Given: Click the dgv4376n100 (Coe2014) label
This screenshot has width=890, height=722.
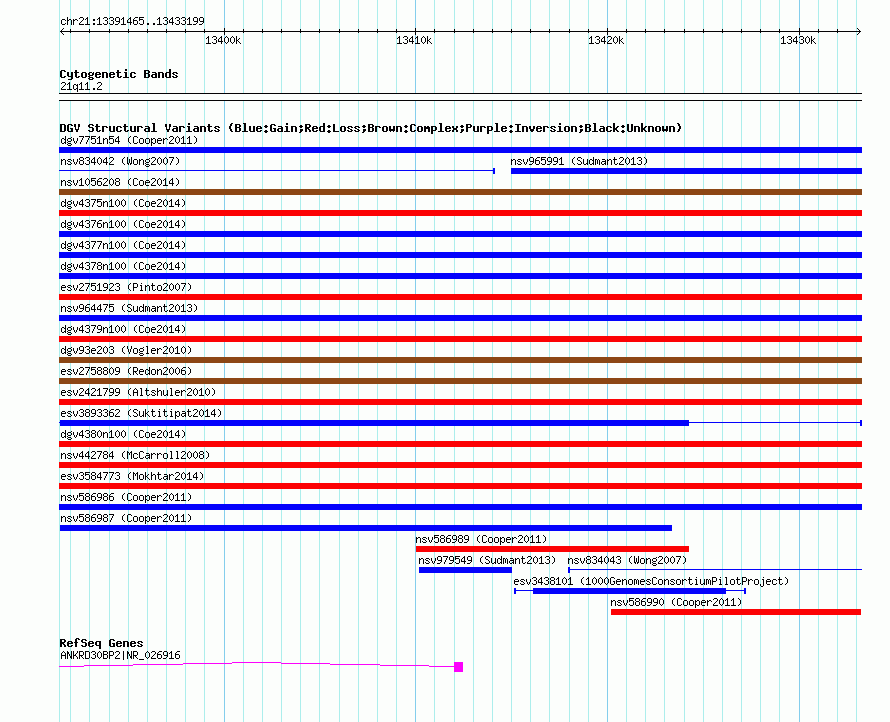Looking at the screenshot, I should (x=123, y=224).
